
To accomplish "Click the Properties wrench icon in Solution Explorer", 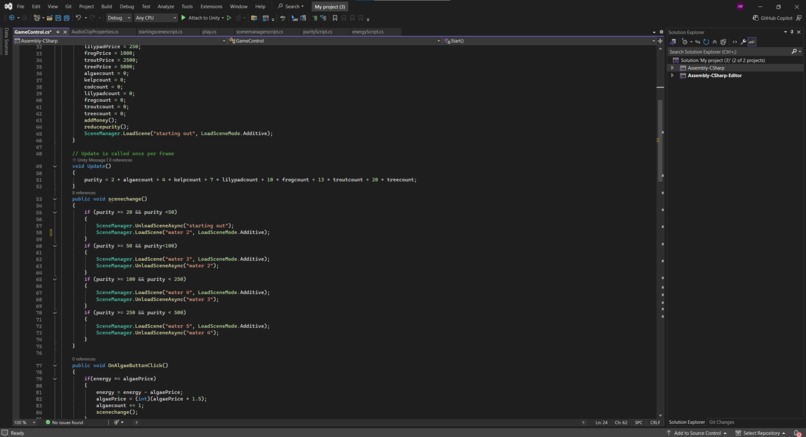I will (743, 42).
